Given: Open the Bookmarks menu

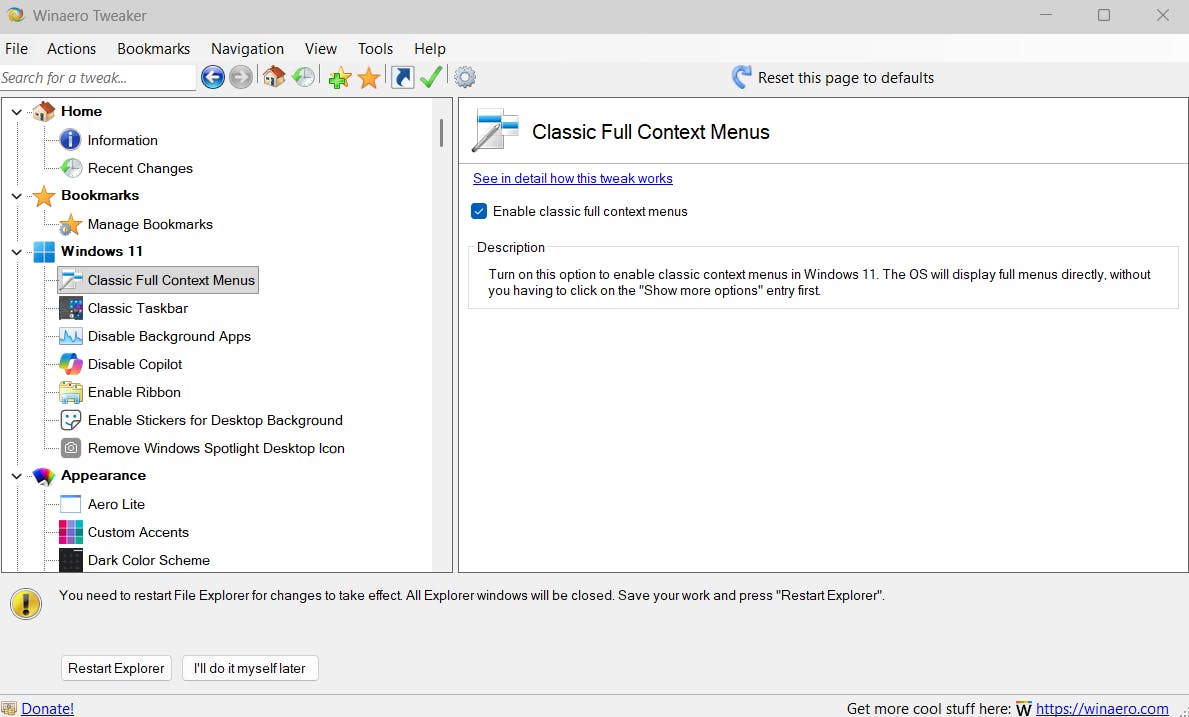Looking at the screenshot, I should (x=153, y=49).
